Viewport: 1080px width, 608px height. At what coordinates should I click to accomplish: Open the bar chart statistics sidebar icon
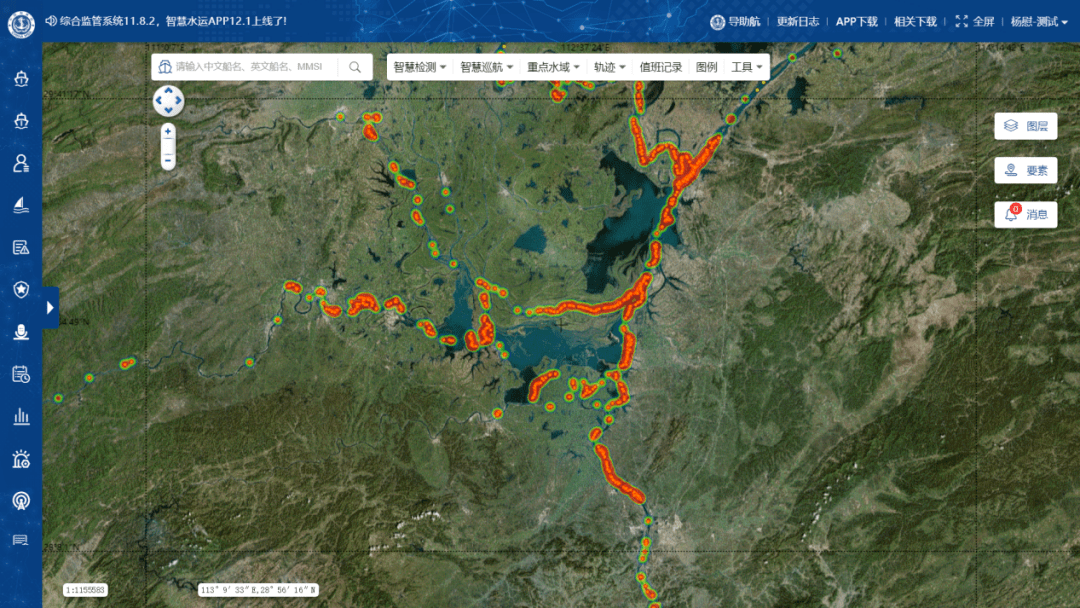(x=21, y=416)
